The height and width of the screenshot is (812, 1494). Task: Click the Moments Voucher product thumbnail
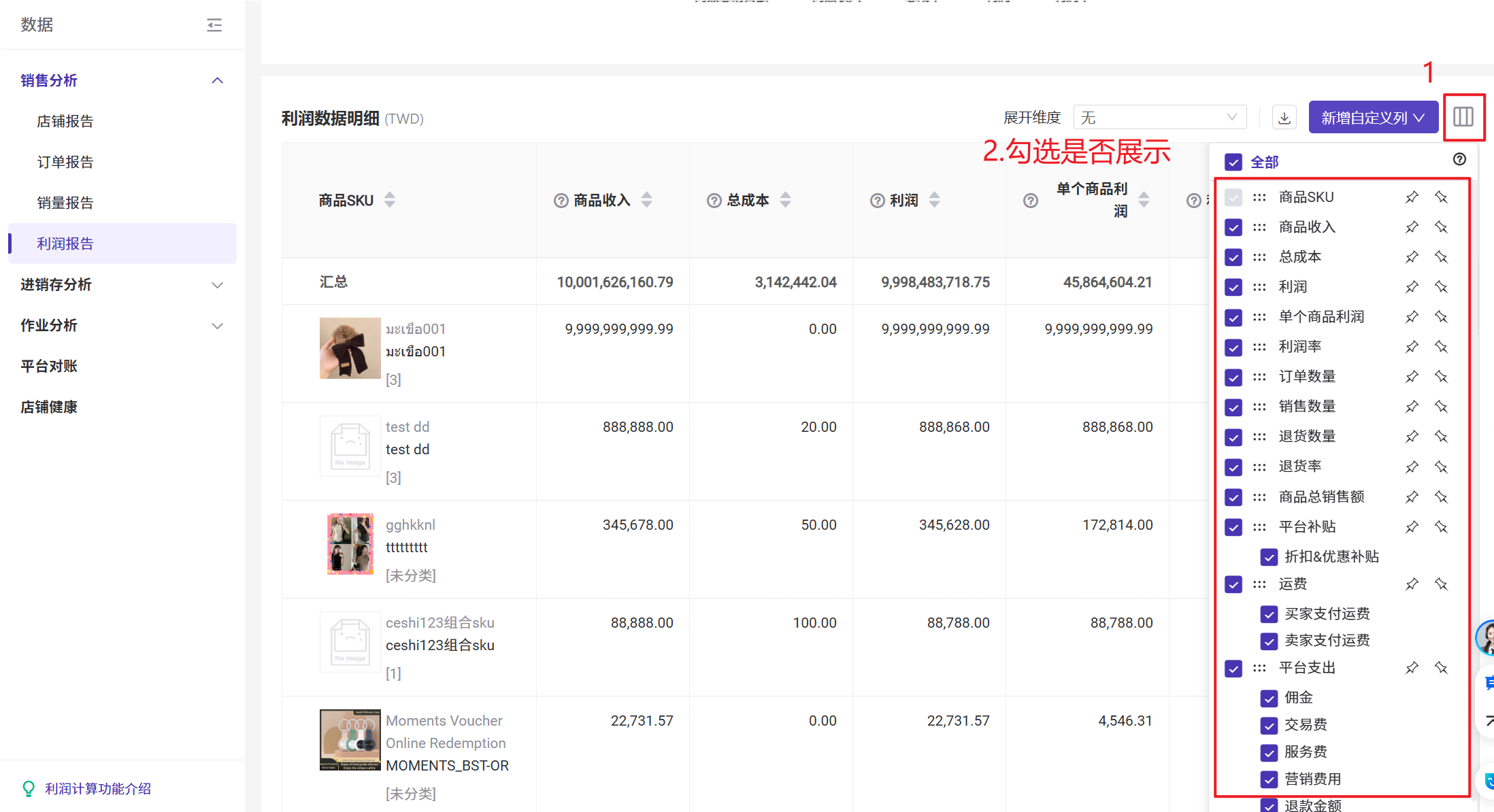pyautogui.click(x=350, y=740)
